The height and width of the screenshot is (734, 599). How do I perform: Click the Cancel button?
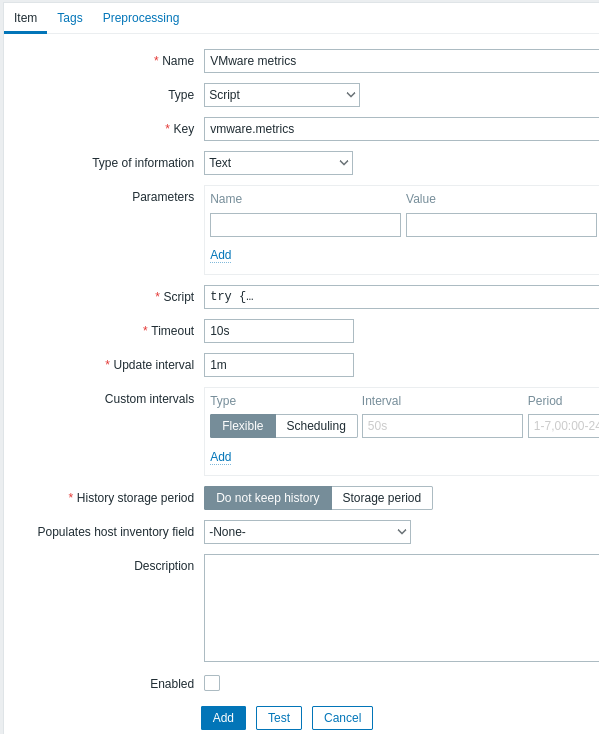(x=343, y=718)
